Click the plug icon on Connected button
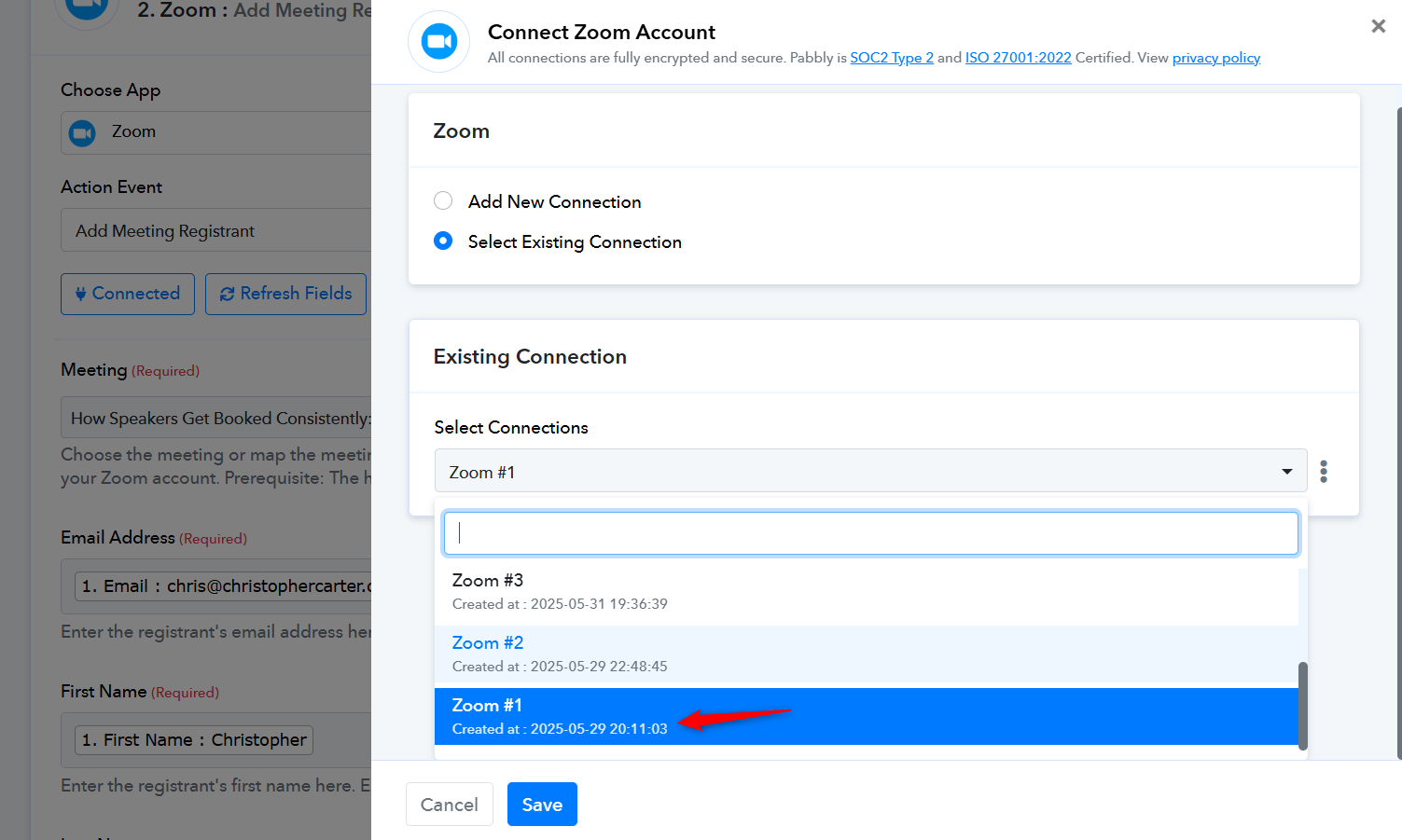This screenshot has height=840, width=1402. 81,294
